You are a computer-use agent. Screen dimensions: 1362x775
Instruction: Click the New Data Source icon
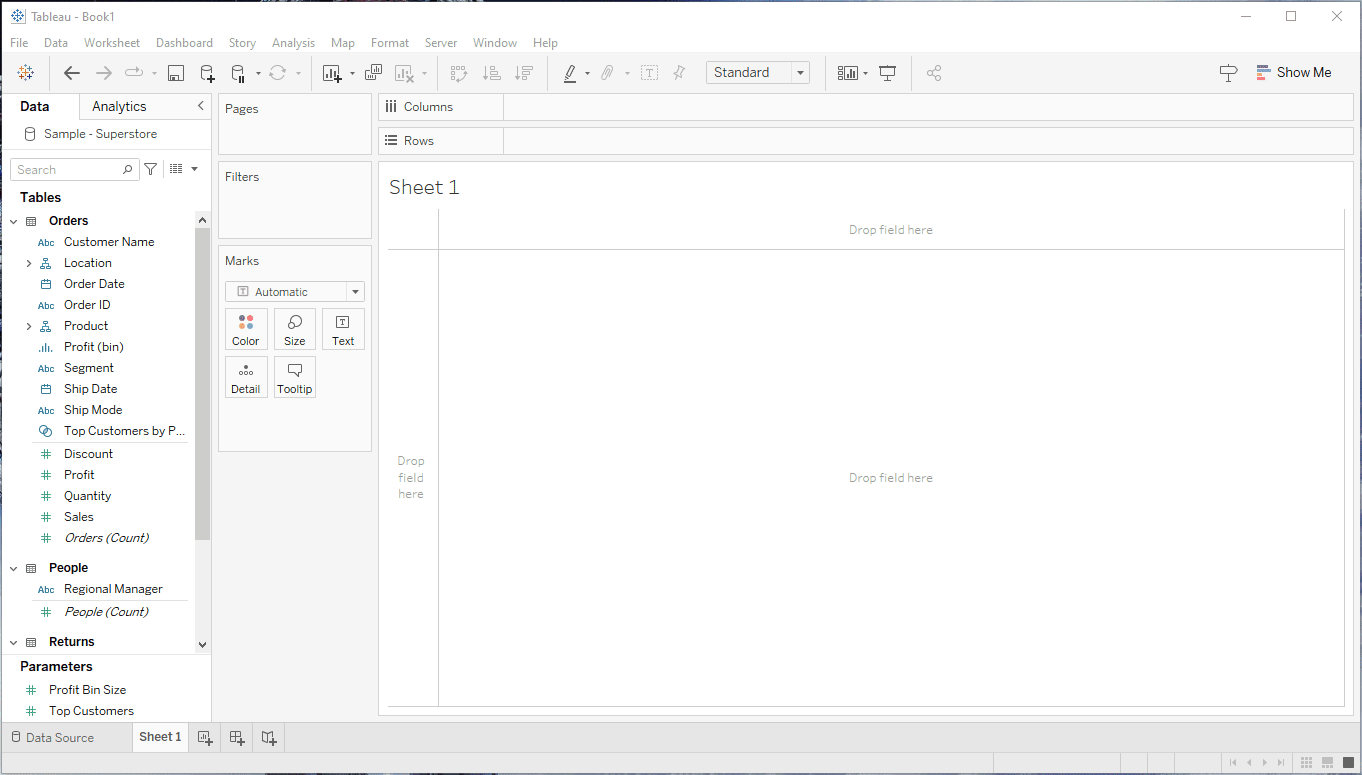pyautogui.click(x=207, y=73)
